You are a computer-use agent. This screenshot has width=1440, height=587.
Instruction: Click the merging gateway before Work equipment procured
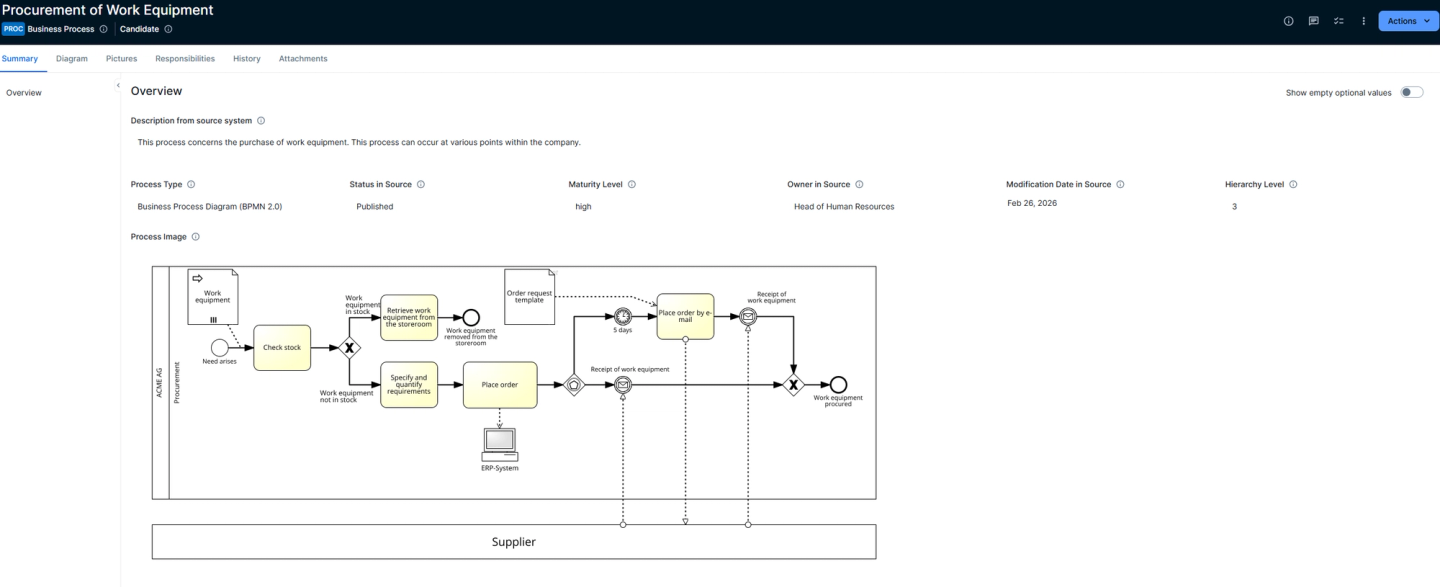(793, 384)
